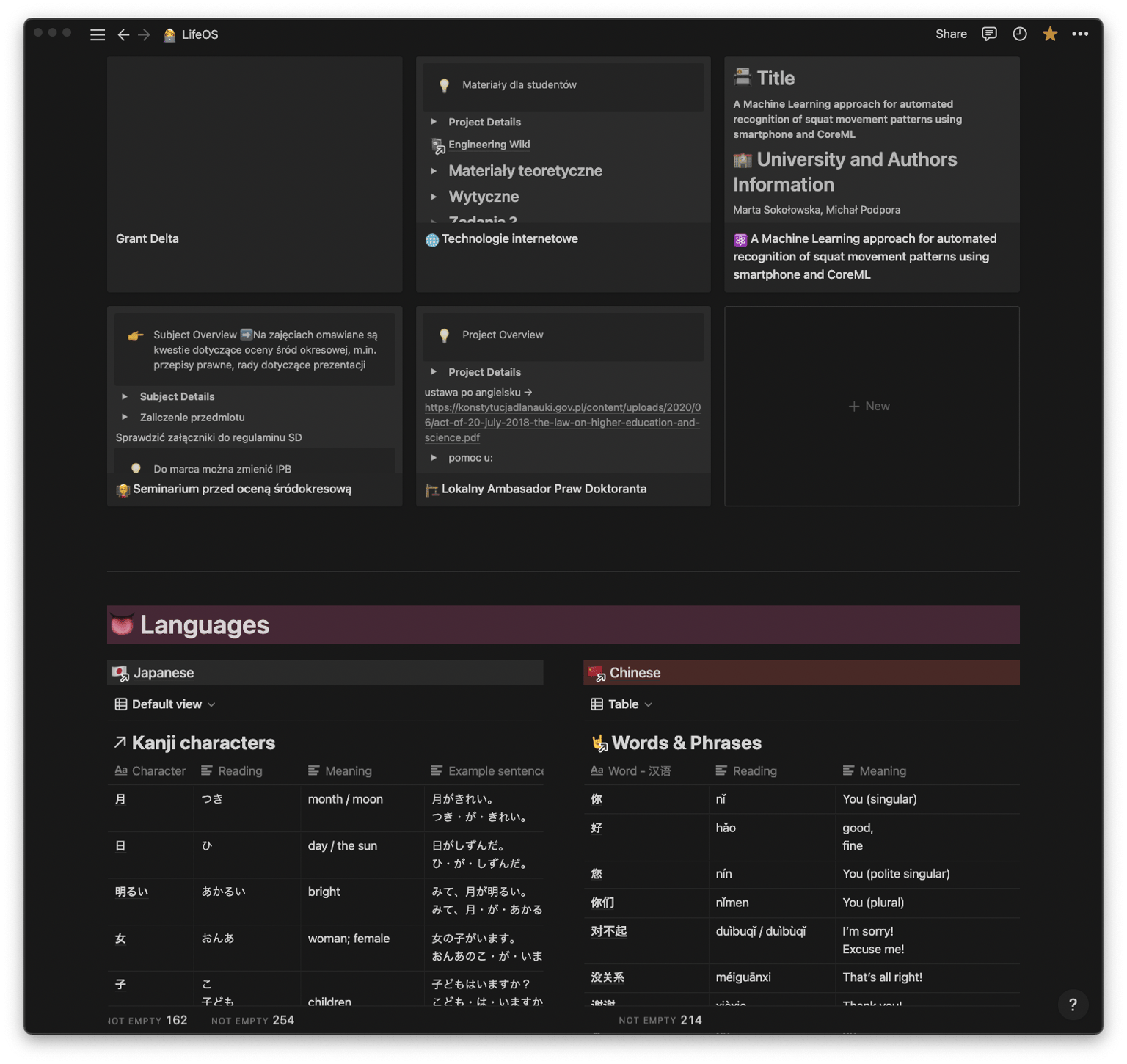The height and width of the screenshot is (1064, 1127).
Task: Open the sidebar hamburger menu
Action: (98, 34)
